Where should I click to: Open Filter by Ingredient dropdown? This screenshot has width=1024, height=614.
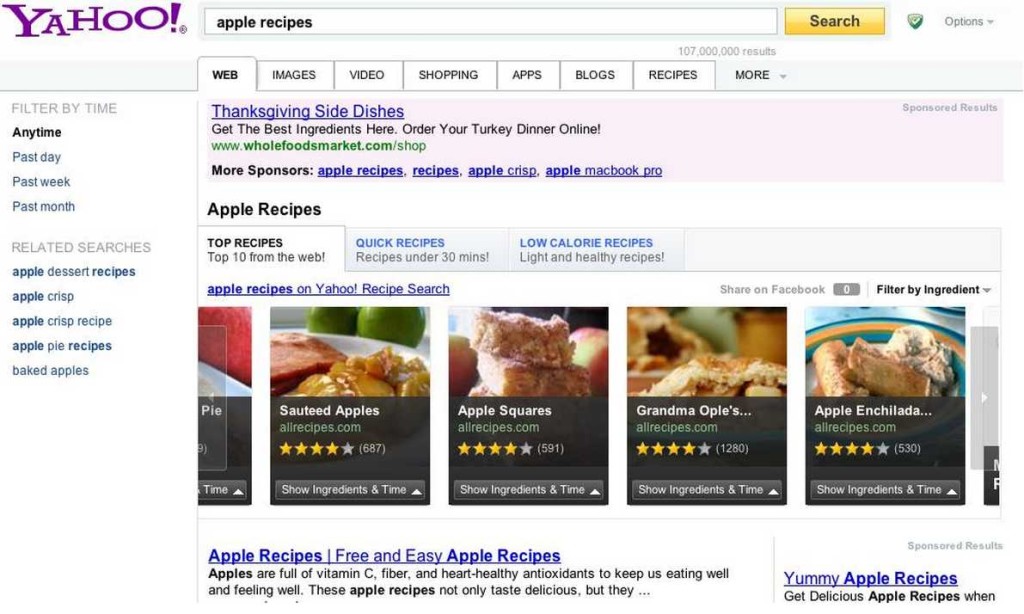click(933, 289)
